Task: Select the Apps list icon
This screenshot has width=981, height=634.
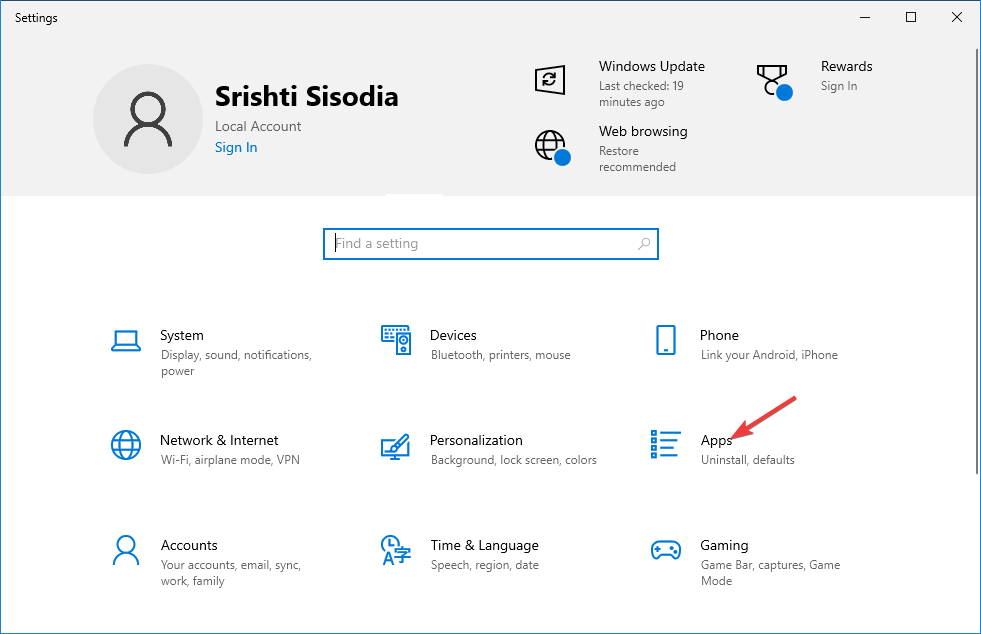Action: [666, 444]
